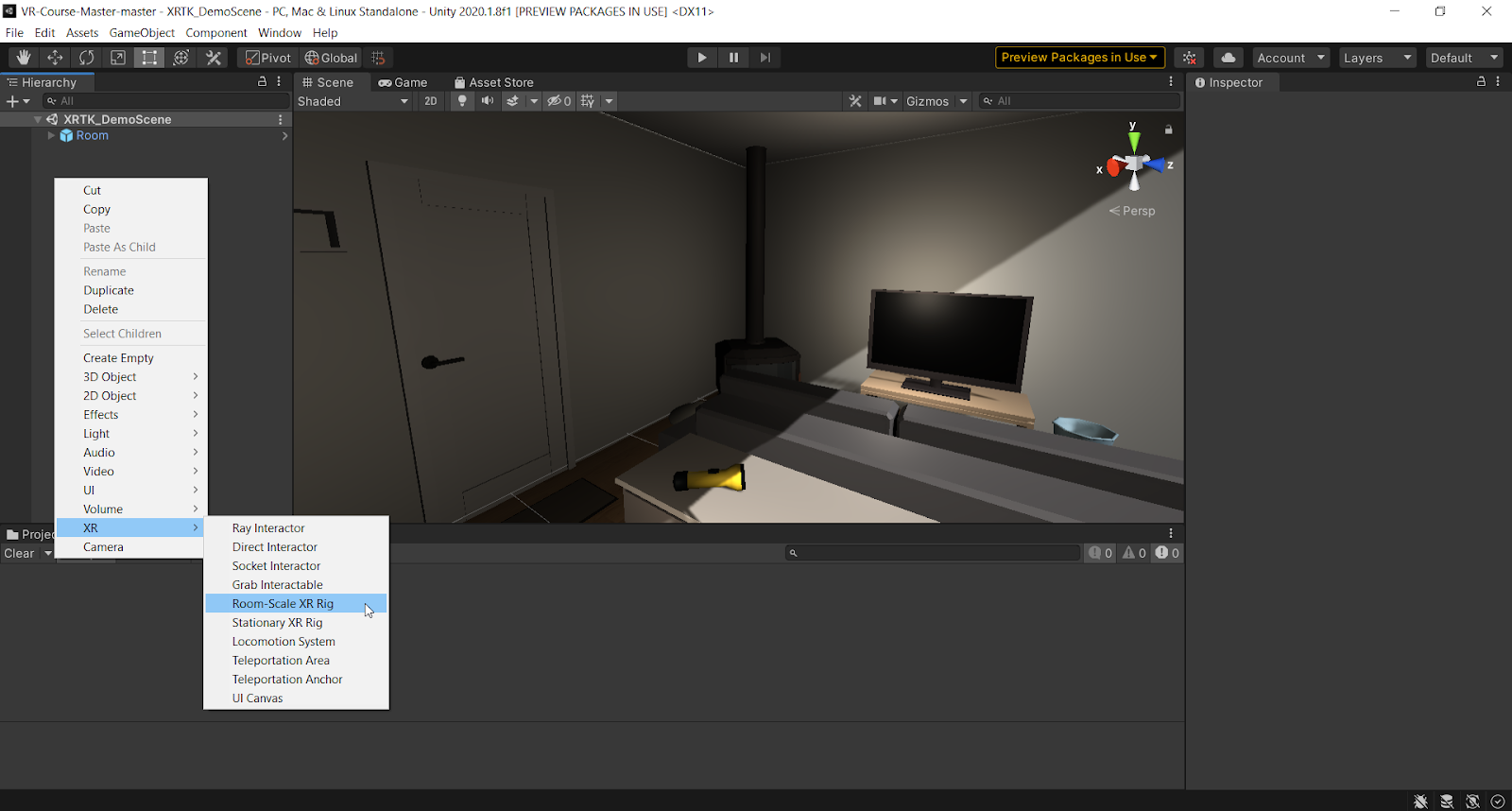Choose Room-Scale XR Rig menu item
The width and height of the screenshot is (1512, 811).
pos(283,604)
